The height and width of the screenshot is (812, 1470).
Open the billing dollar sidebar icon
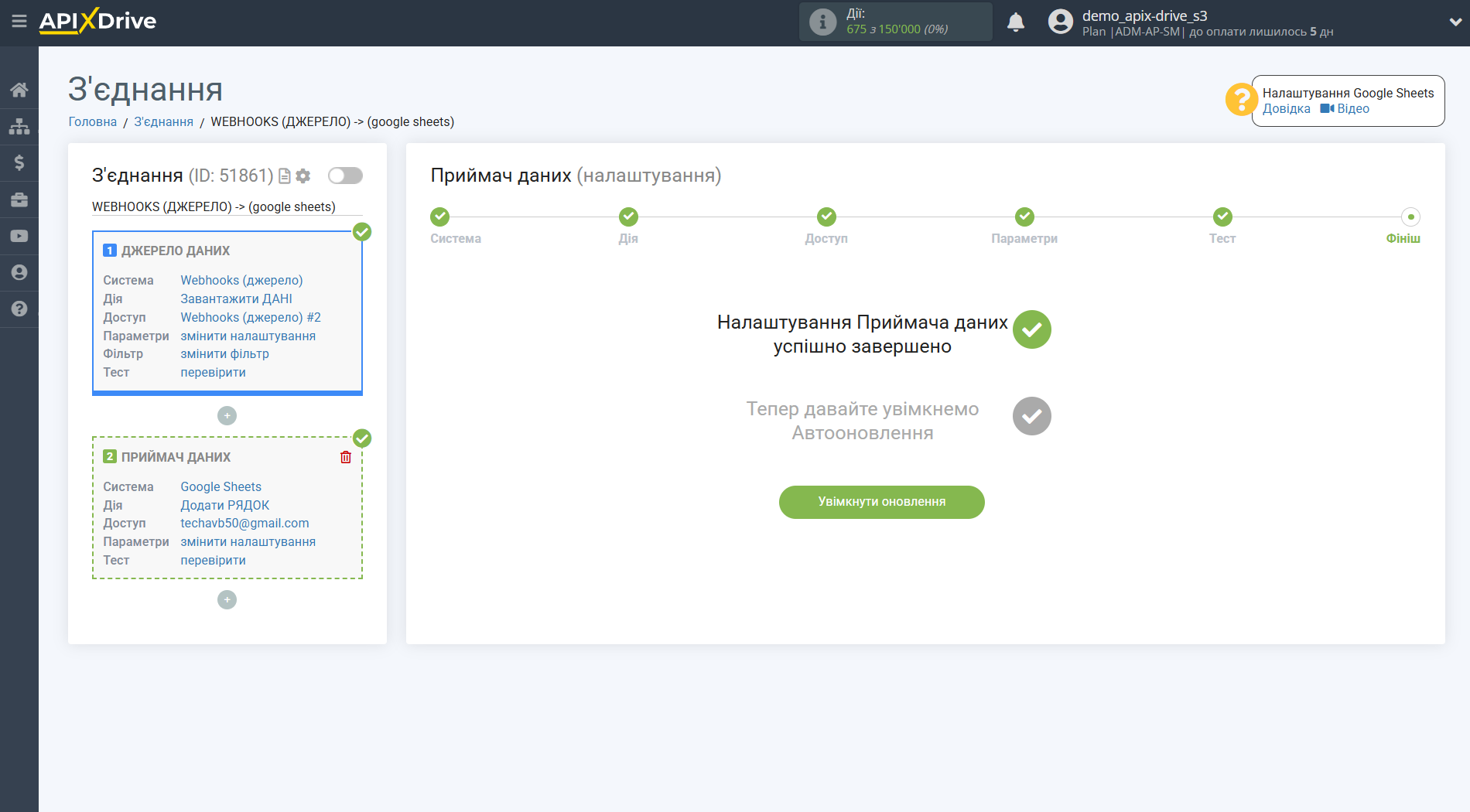19,162
